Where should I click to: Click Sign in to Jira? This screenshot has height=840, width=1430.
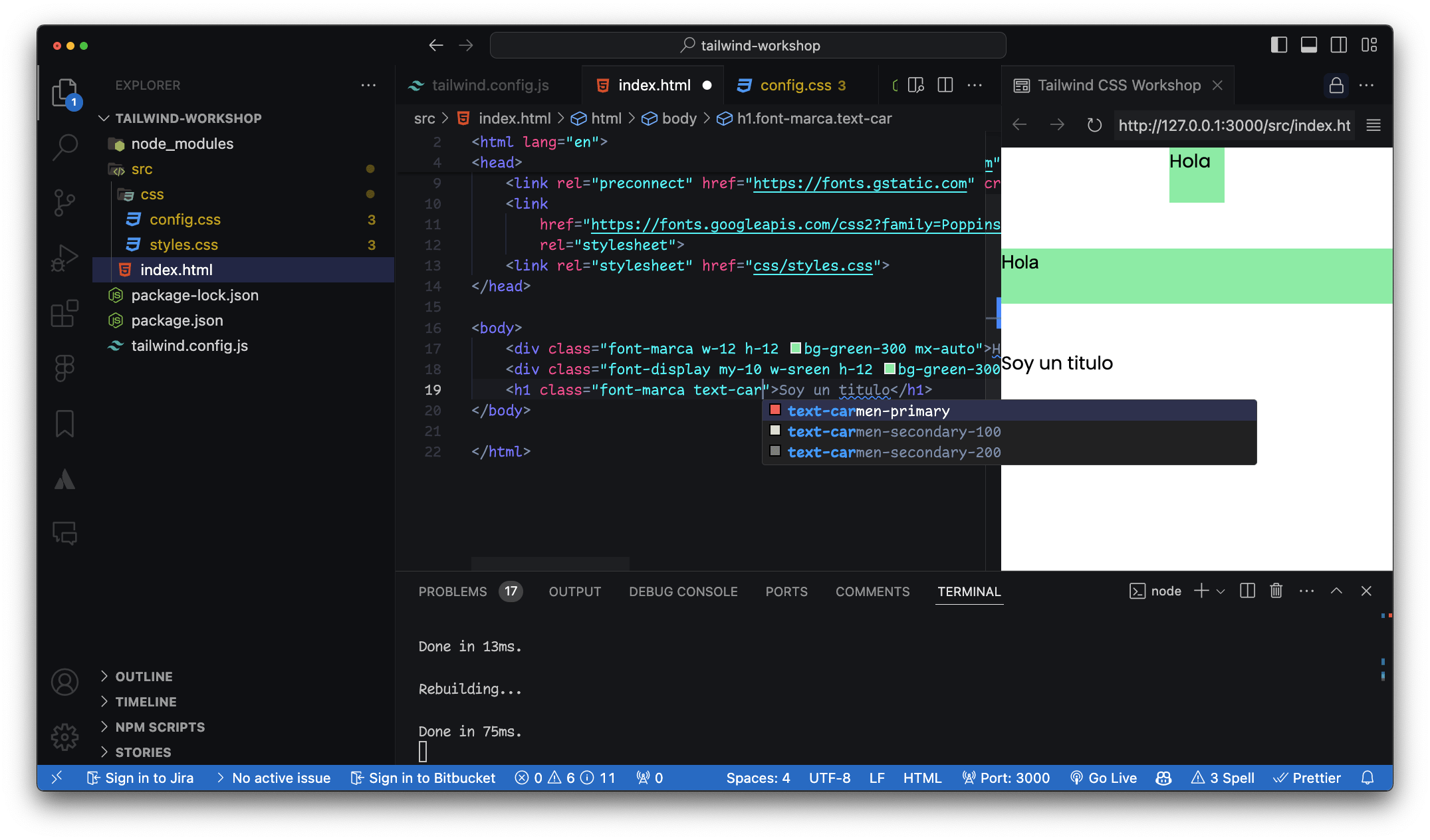140,778
